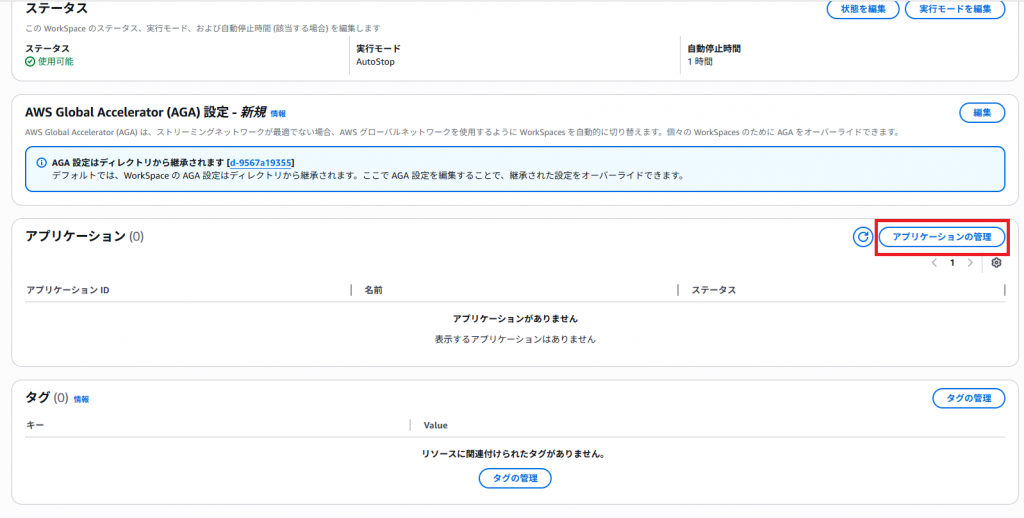The height and width of the screenshot is (518, 1024).
Task: Click the ステータス column header in applications table
Action: 713,290
